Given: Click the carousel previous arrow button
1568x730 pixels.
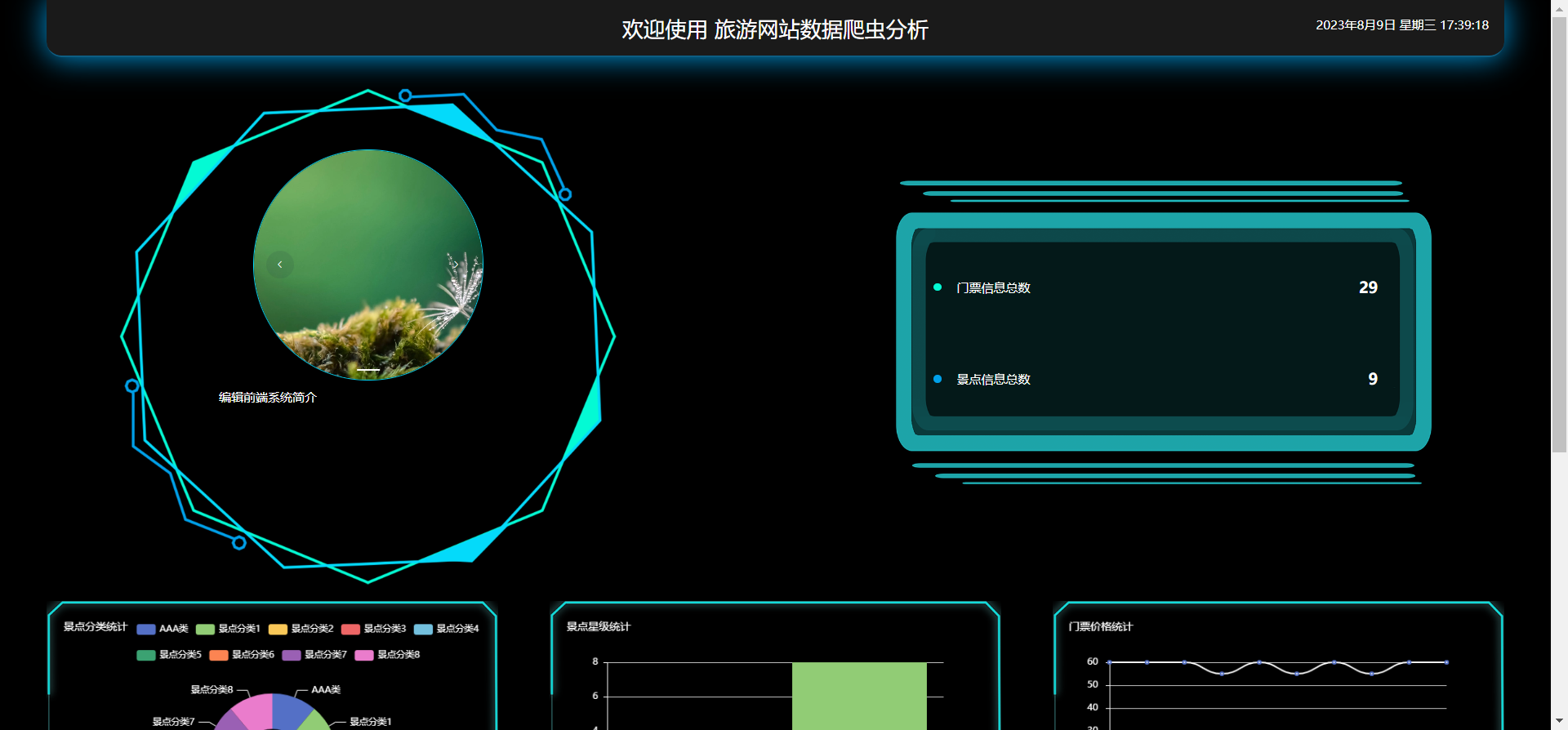Looking at the screenshot, I should click(280, 265).
